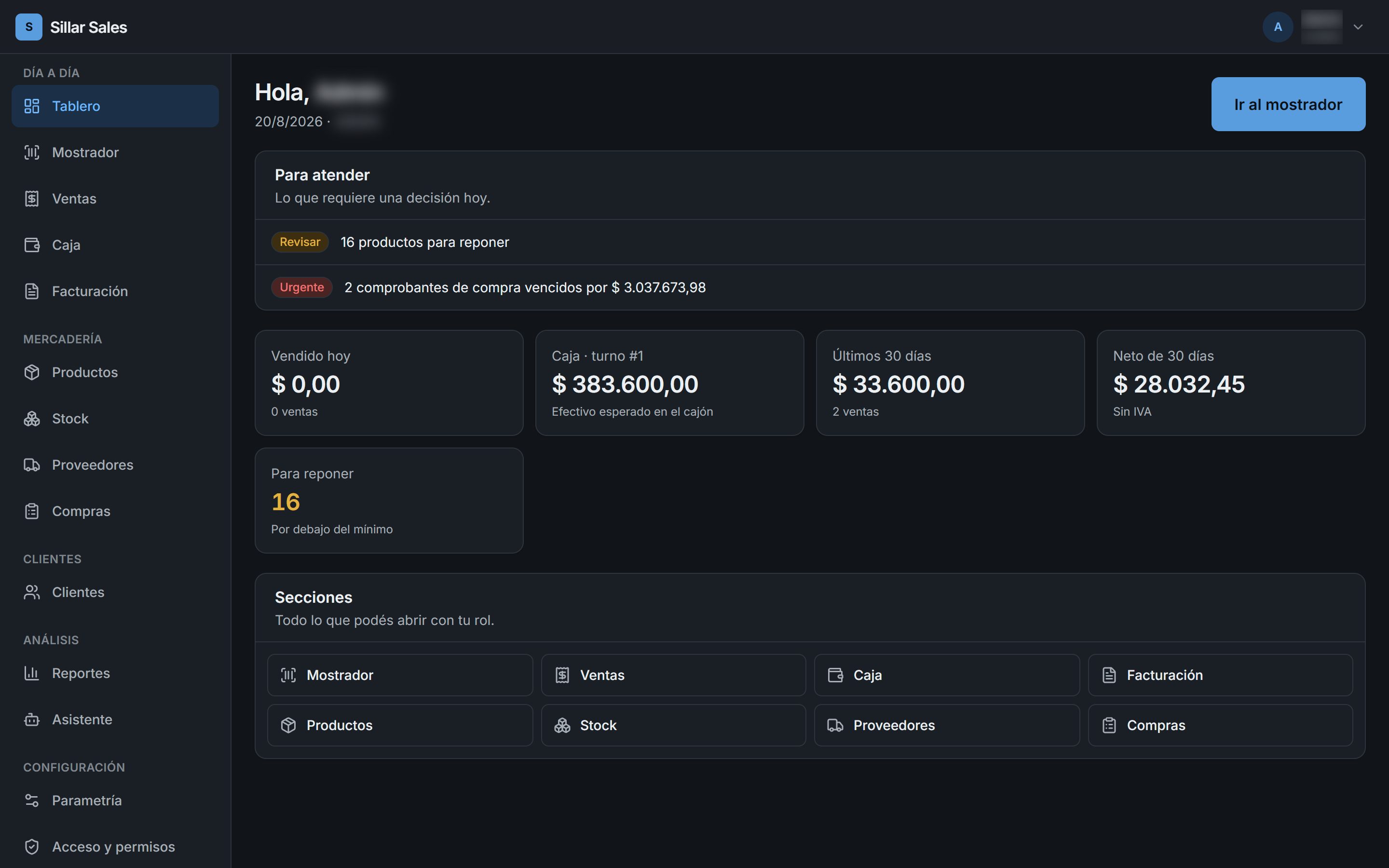1389x868 pixels.
Task: Open the Productos section card
Action: (400, 726)
